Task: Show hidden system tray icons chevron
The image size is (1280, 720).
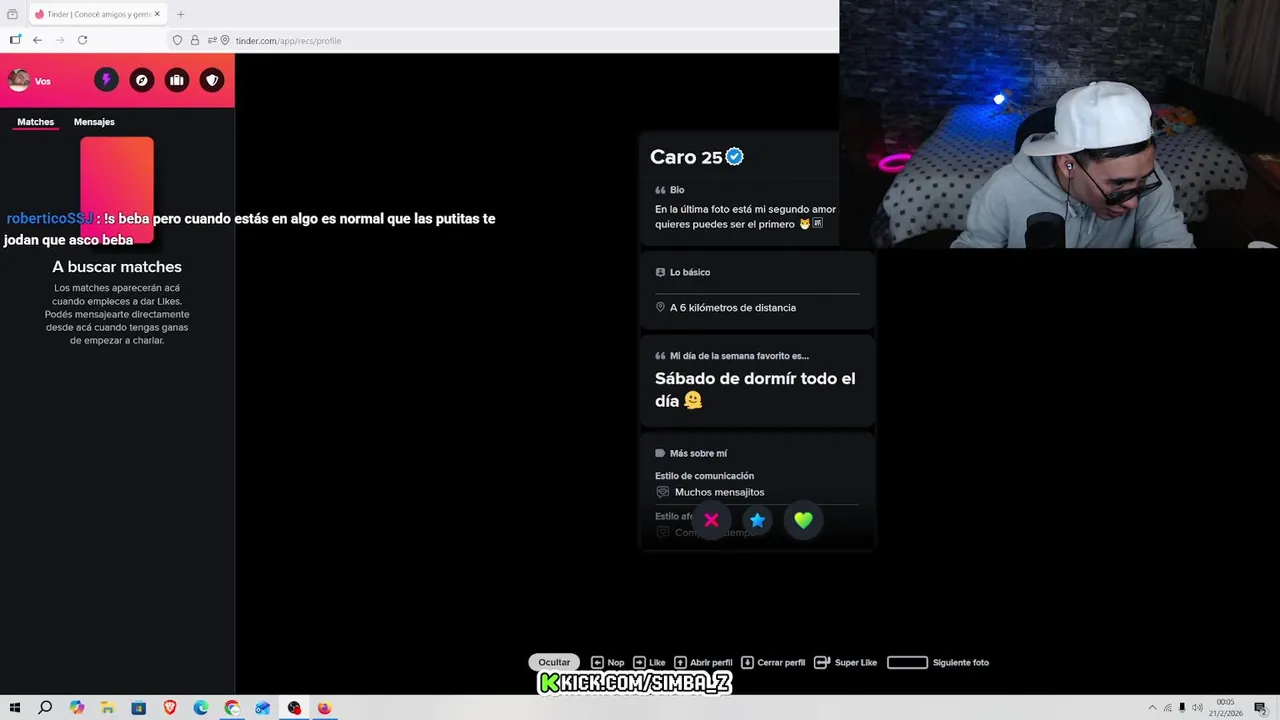Action: tap(1152, 708)
